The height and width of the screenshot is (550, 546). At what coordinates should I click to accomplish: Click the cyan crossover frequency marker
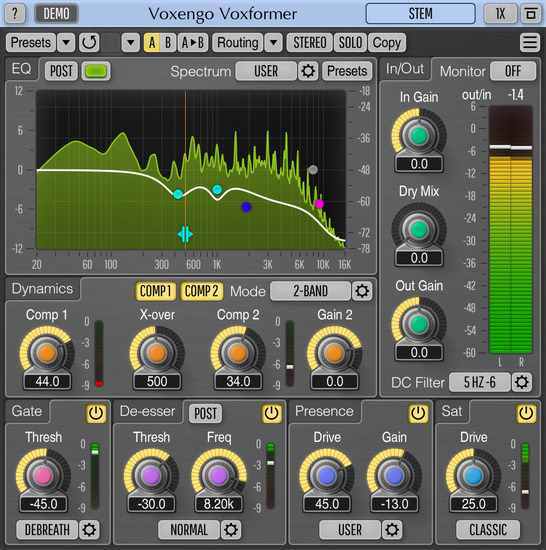(185, 234)
